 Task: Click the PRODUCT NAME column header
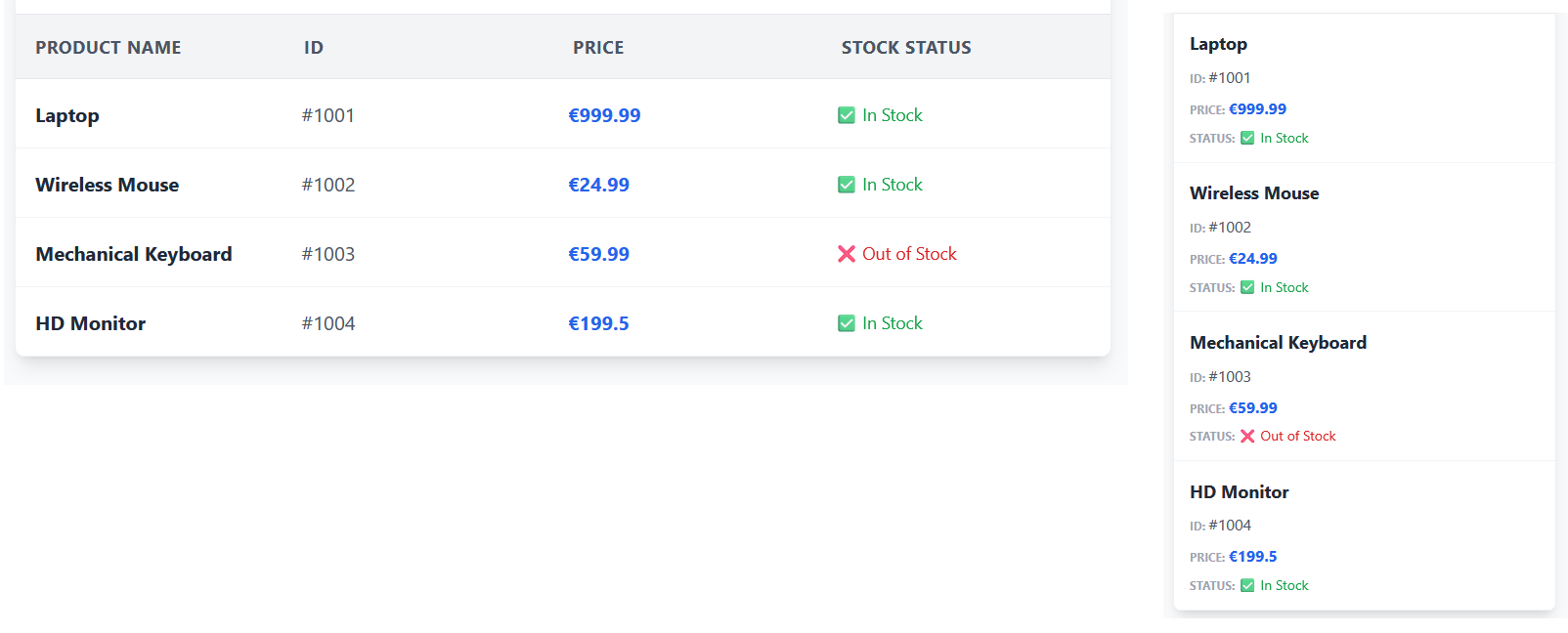109,48
